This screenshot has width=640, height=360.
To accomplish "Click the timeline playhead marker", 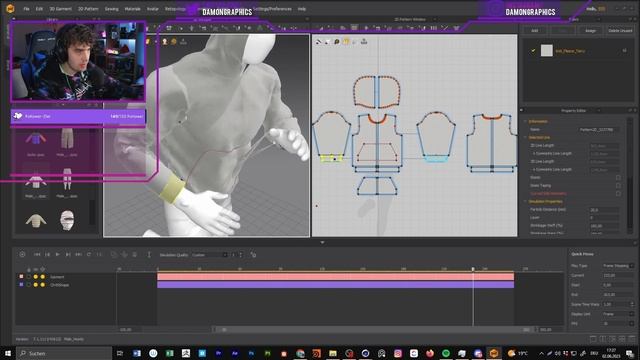I will pos(473,269).
